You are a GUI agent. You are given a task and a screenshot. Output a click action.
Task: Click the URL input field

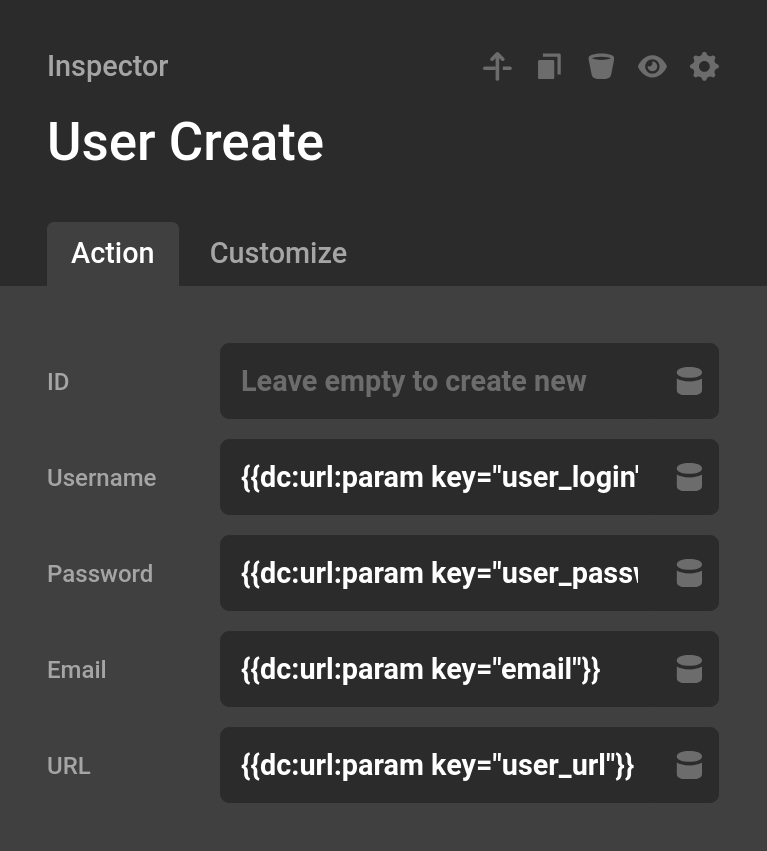440,765
